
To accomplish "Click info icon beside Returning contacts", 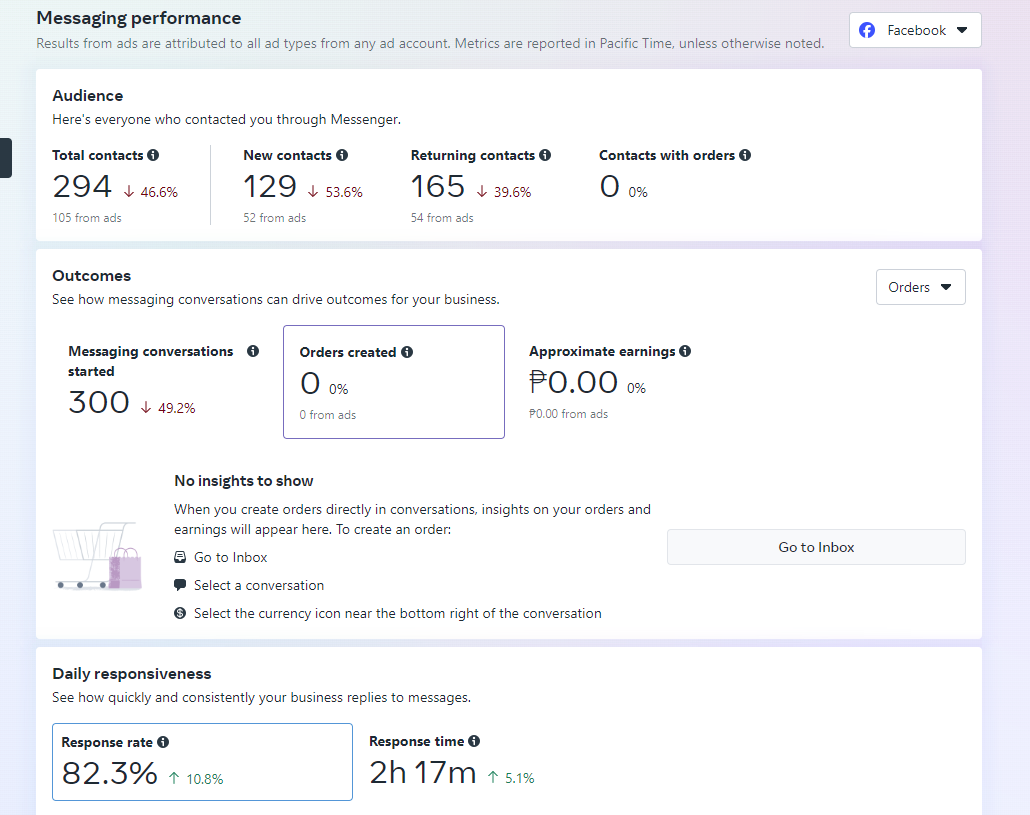I will [545, 155].
